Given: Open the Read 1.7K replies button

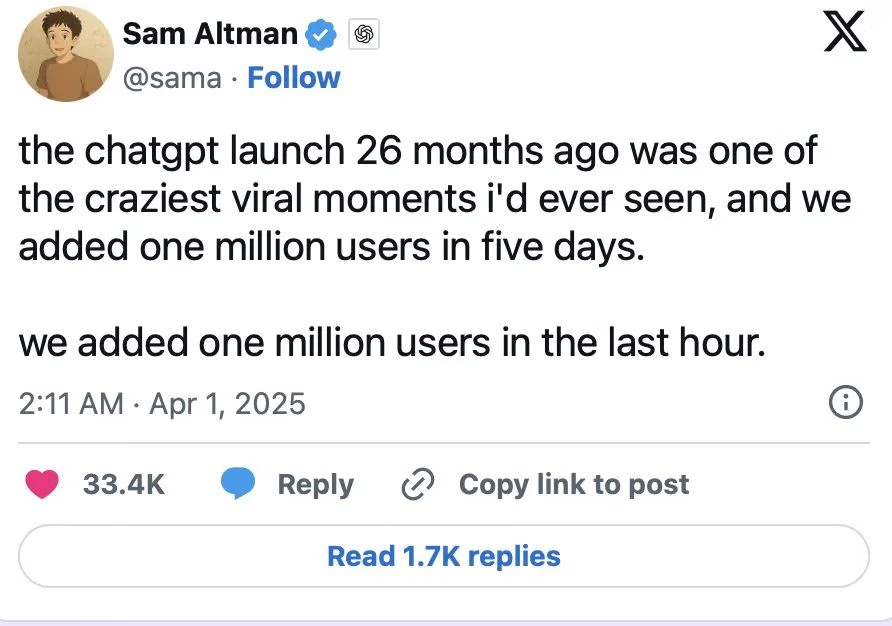Looking at the screenshot, I should [444, 556].
